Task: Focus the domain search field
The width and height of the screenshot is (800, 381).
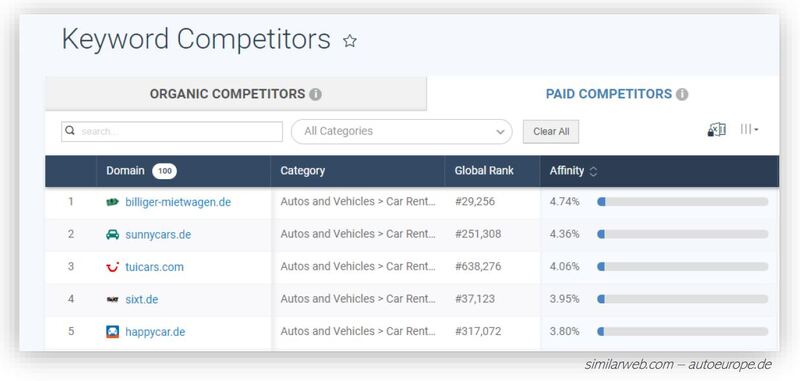Action: [172, 132]
